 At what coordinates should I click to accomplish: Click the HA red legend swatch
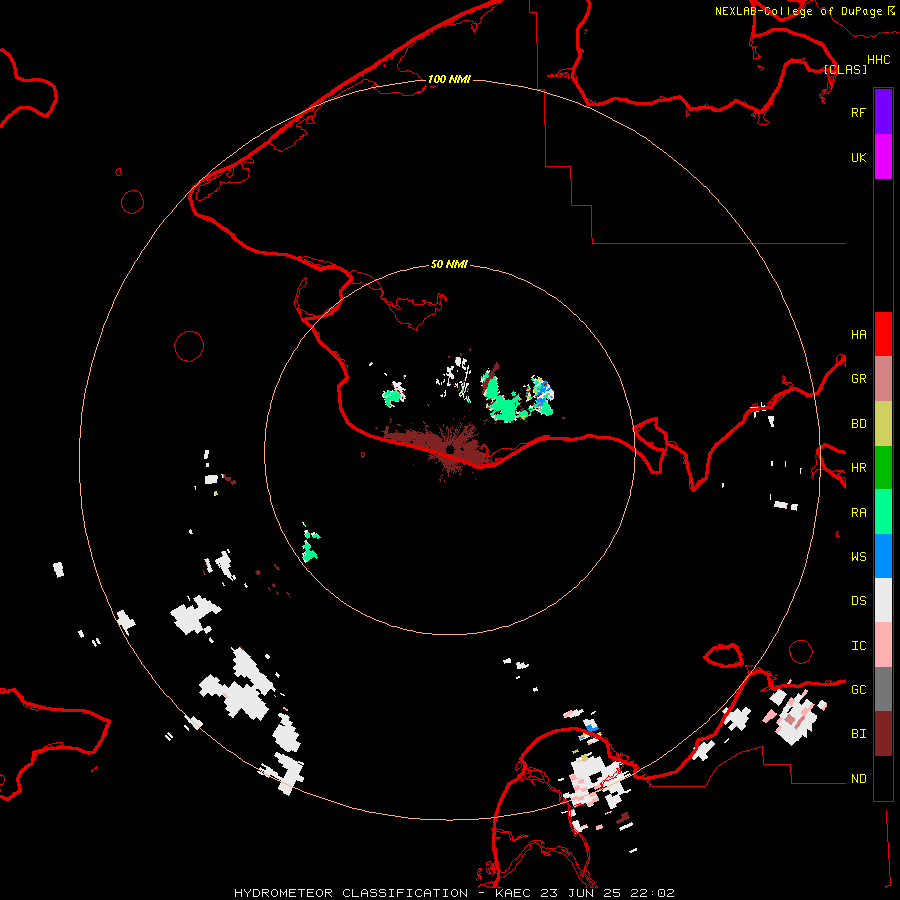883,334
